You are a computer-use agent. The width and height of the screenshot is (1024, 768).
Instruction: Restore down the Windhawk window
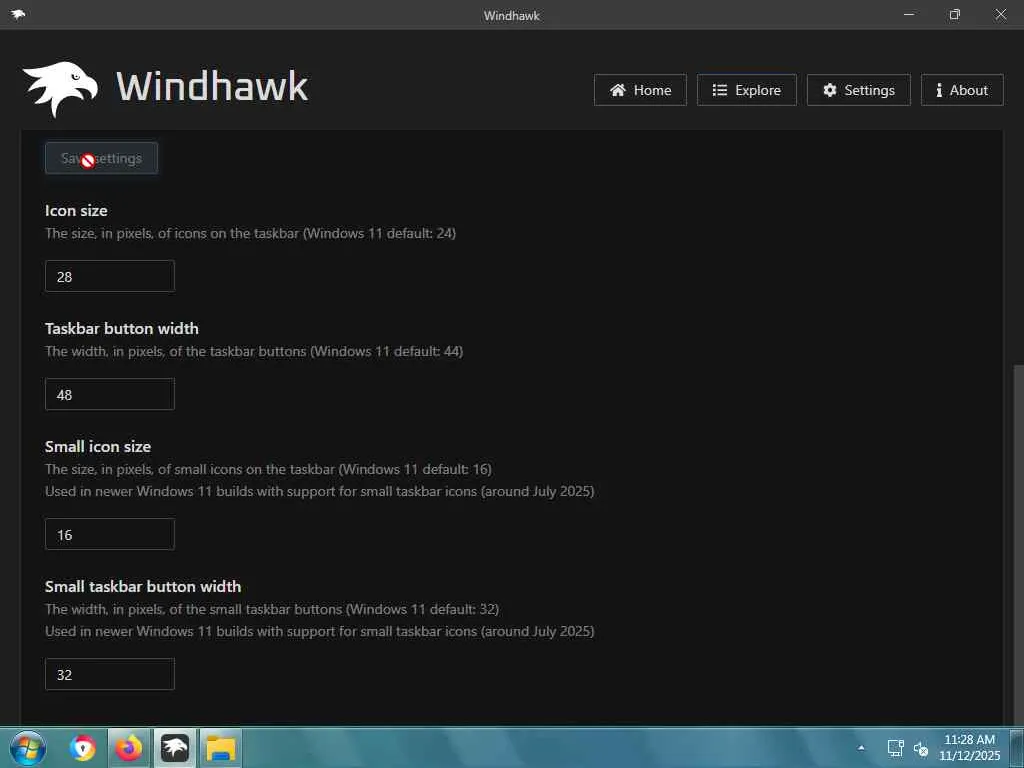tap(955, 14)
